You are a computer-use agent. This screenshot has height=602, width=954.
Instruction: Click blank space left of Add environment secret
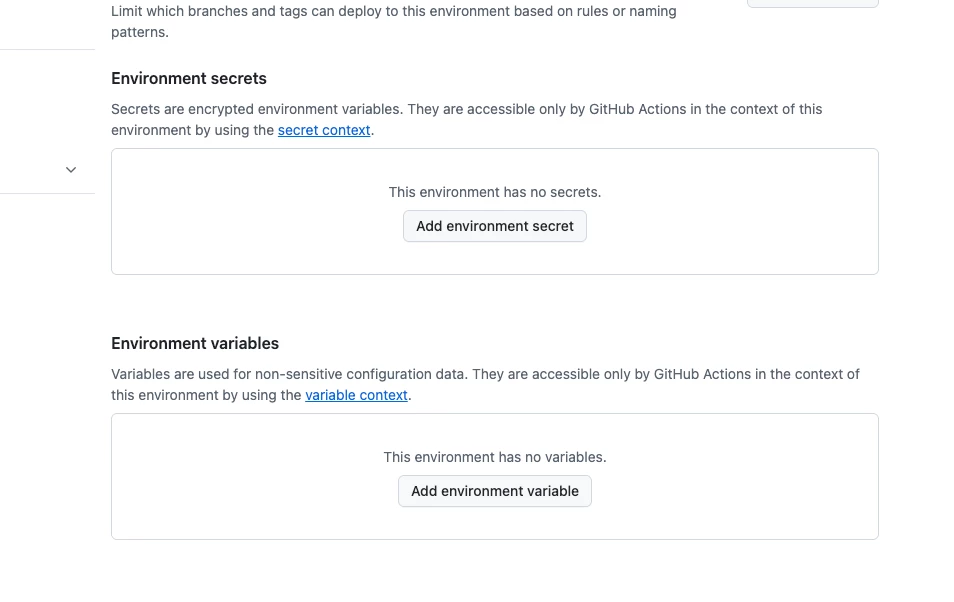click(250, 226)
